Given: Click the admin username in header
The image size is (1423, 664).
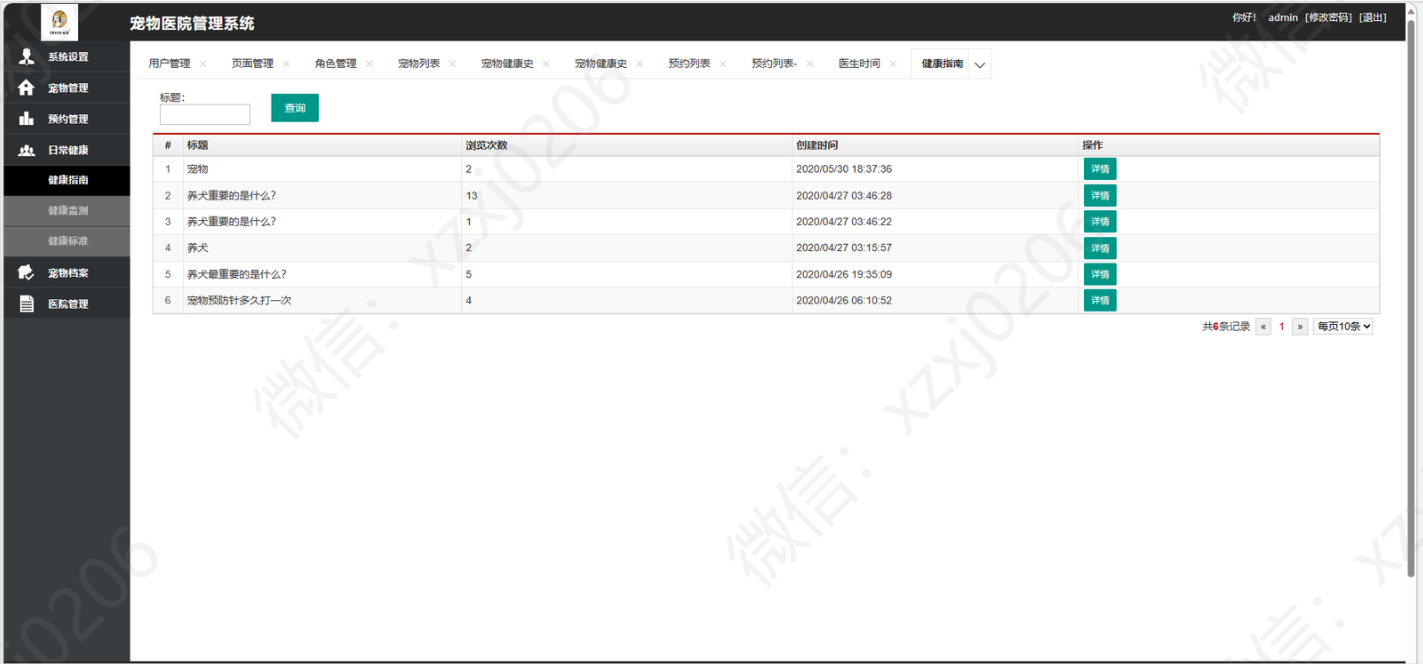Looking at the screenshot, I should (x=1283, y=18).
